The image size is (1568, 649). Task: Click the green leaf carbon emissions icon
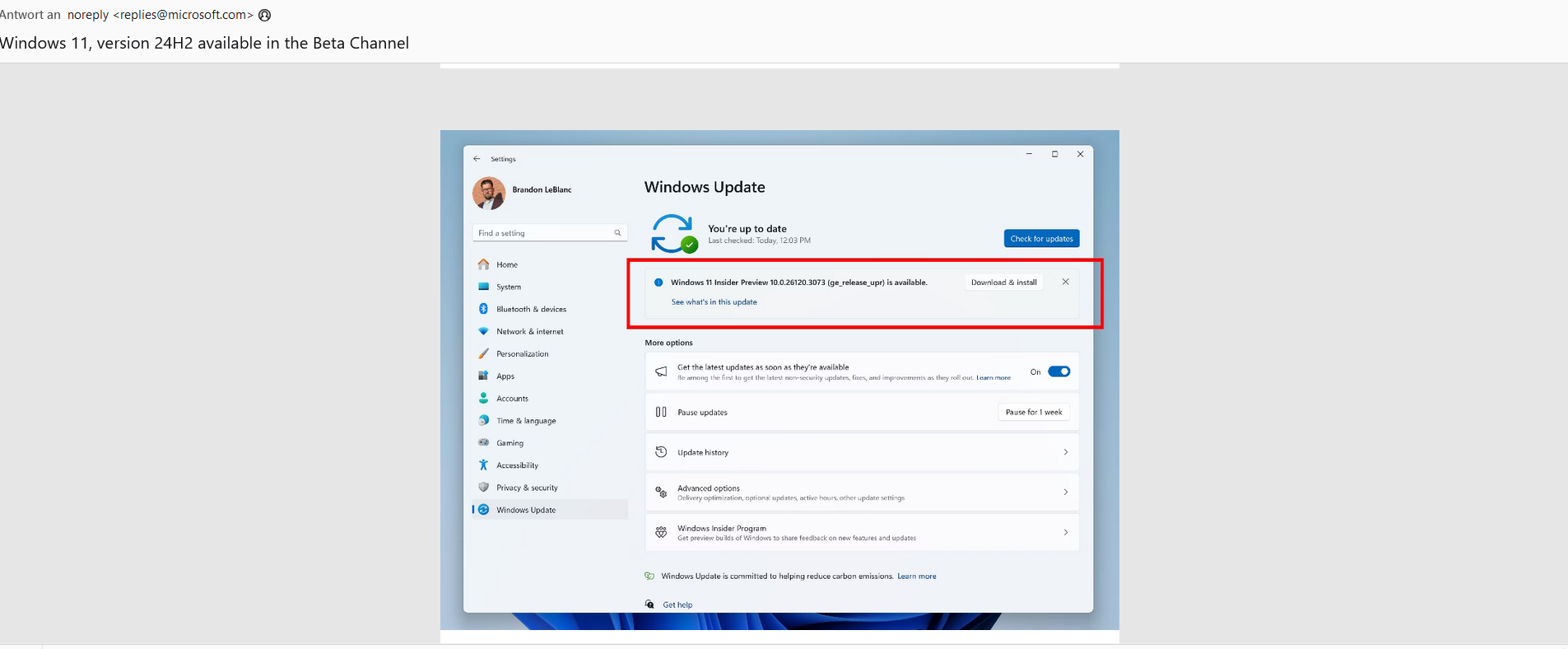[x=649, y=576]
